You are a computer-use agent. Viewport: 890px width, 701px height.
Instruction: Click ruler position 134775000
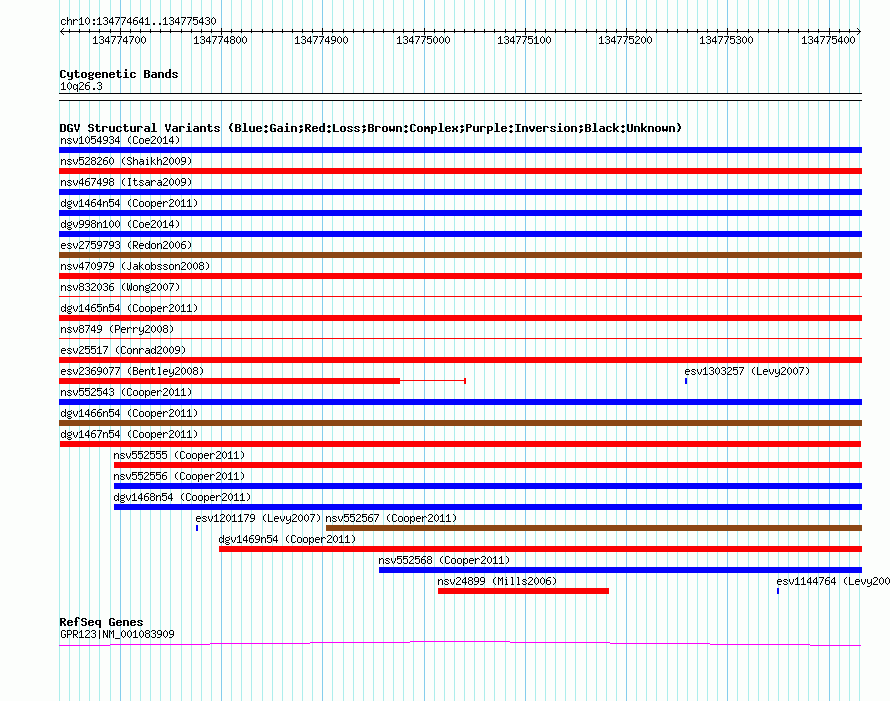pos(423,40)
